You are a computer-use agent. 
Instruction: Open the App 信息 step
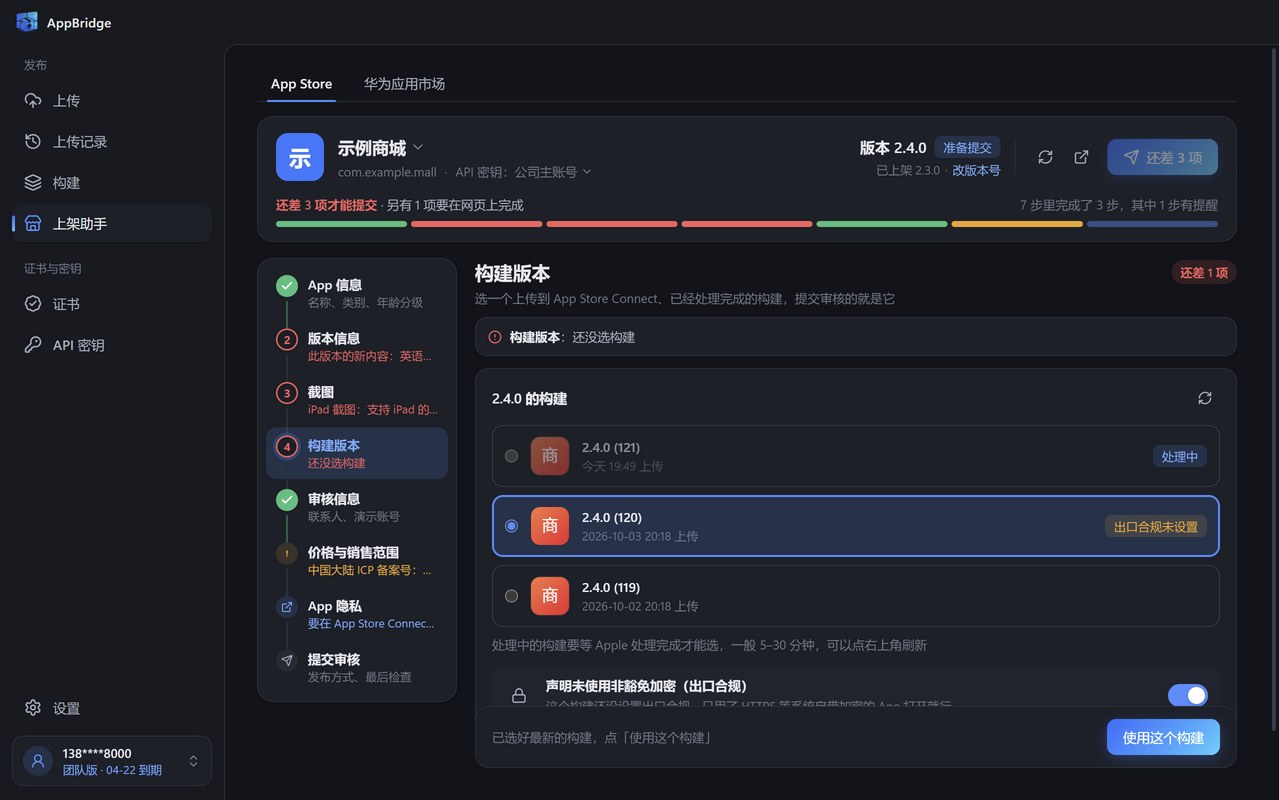pos(357,293)
